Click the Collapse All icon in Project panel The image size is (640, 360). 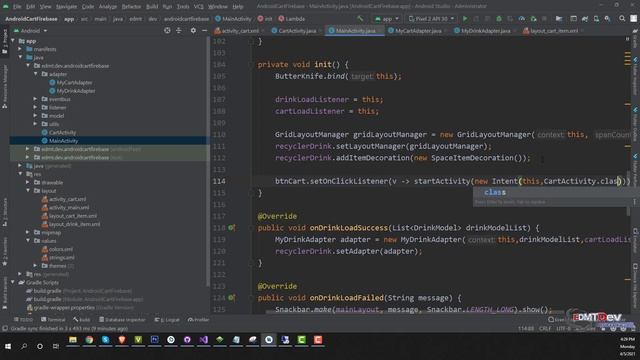[179, 31]
